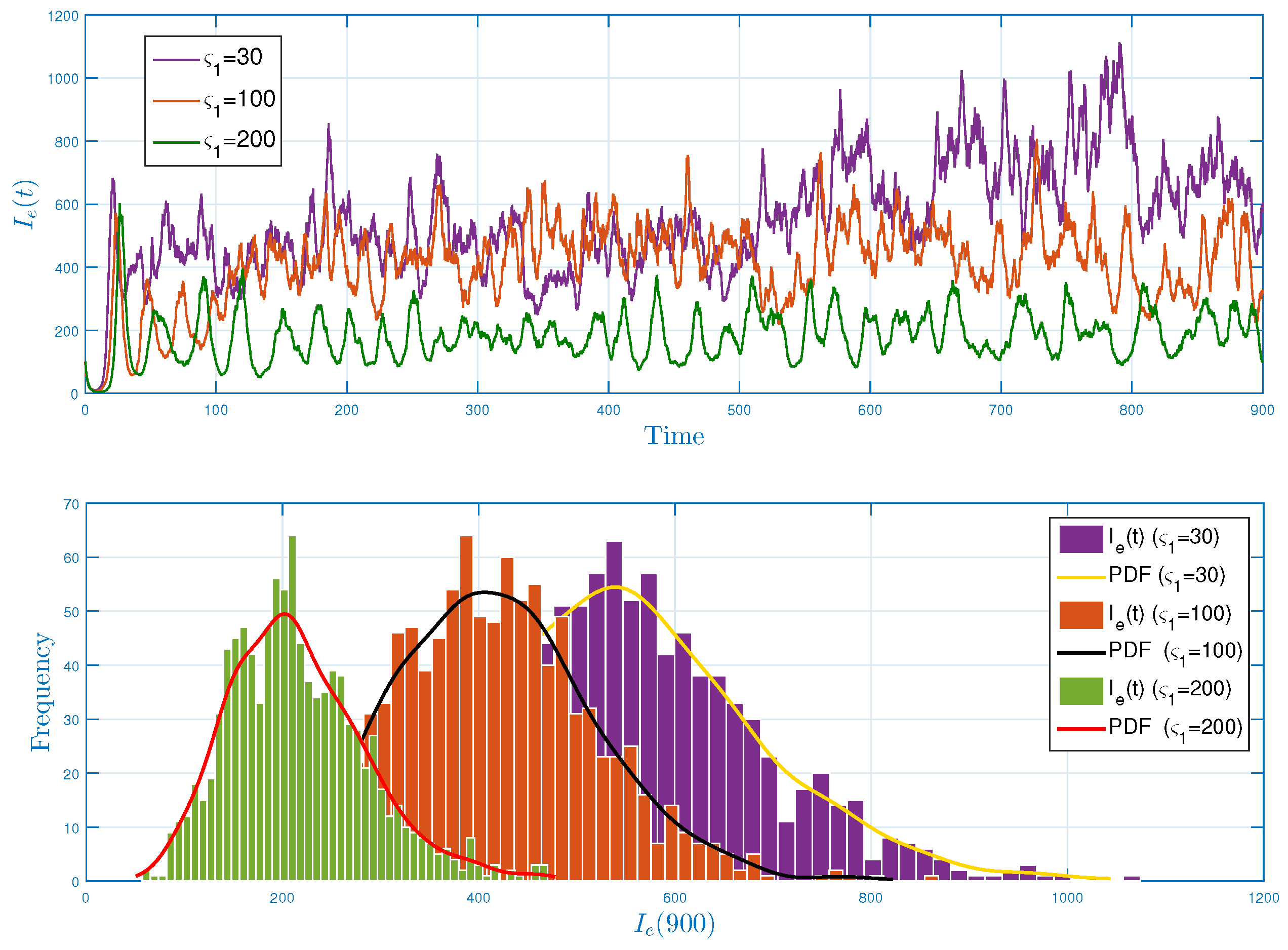Image resolution: width=1288 pixels, height=950 pixels.
Task: Click the tallest green histogram bar
Action: coord(292,690)
